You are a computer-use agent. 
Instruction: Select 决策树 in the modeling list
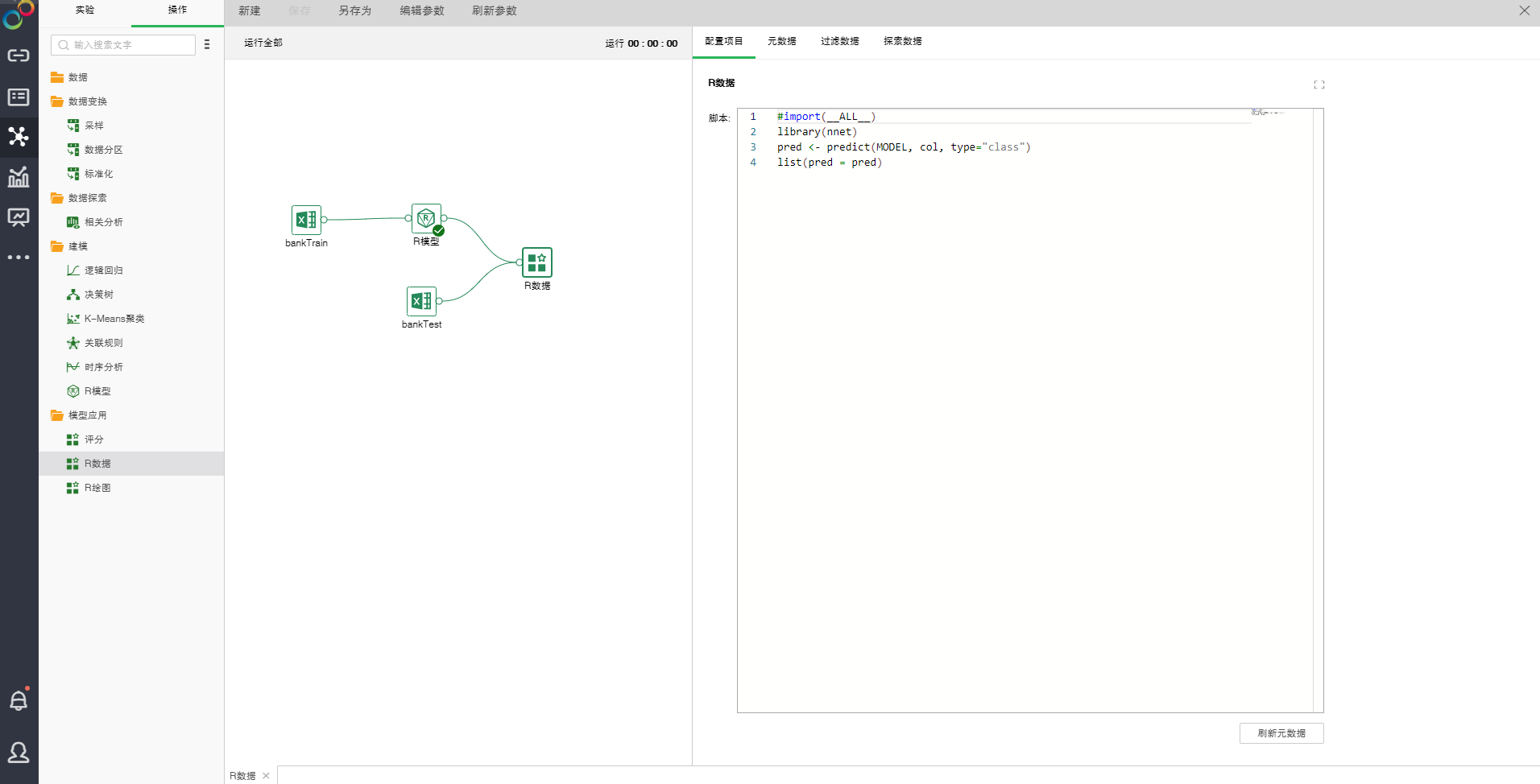pyautogui.click(x=99, y=295)
